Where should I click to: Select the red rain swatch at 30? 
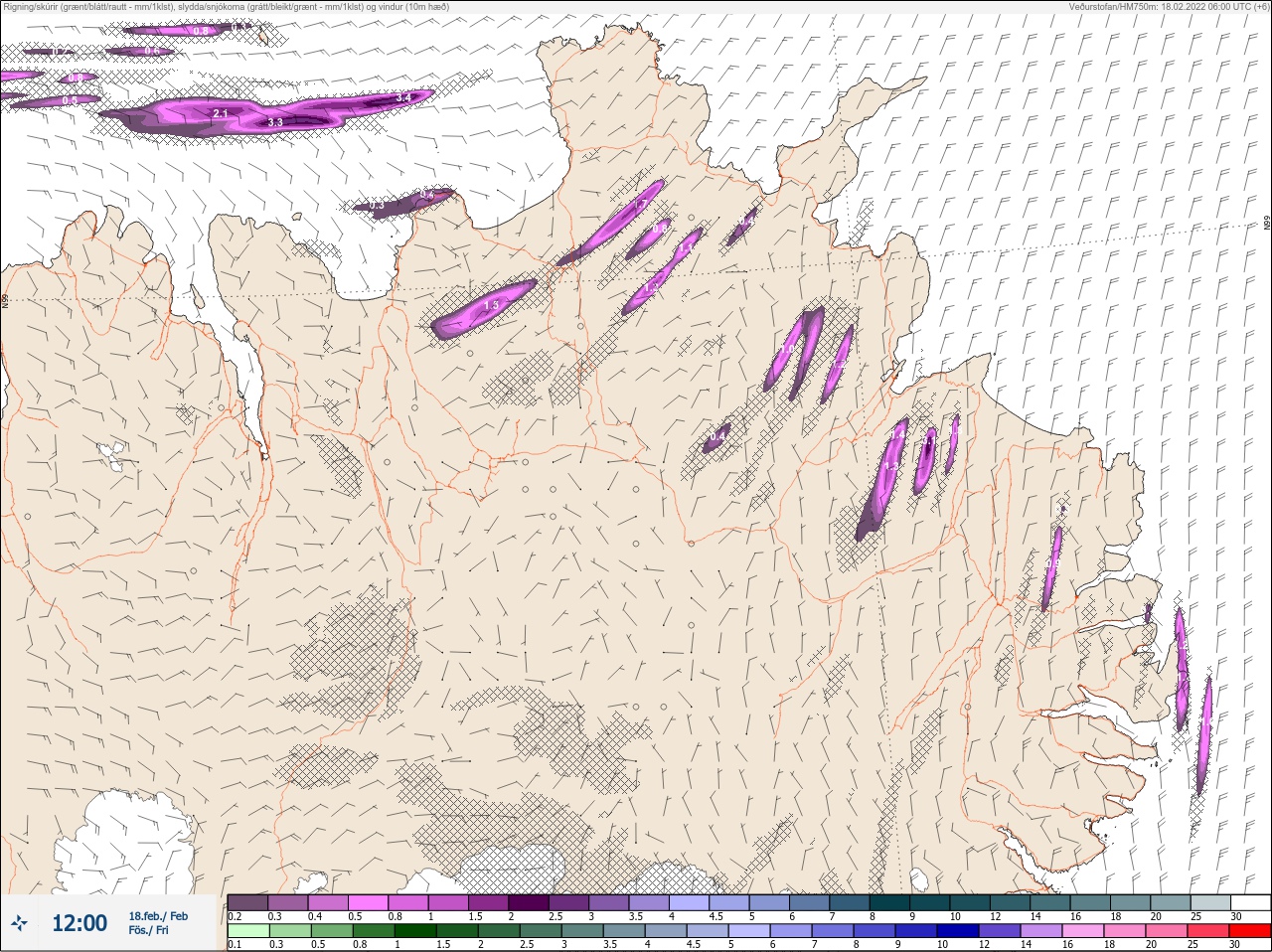[x=1250, y=931]
